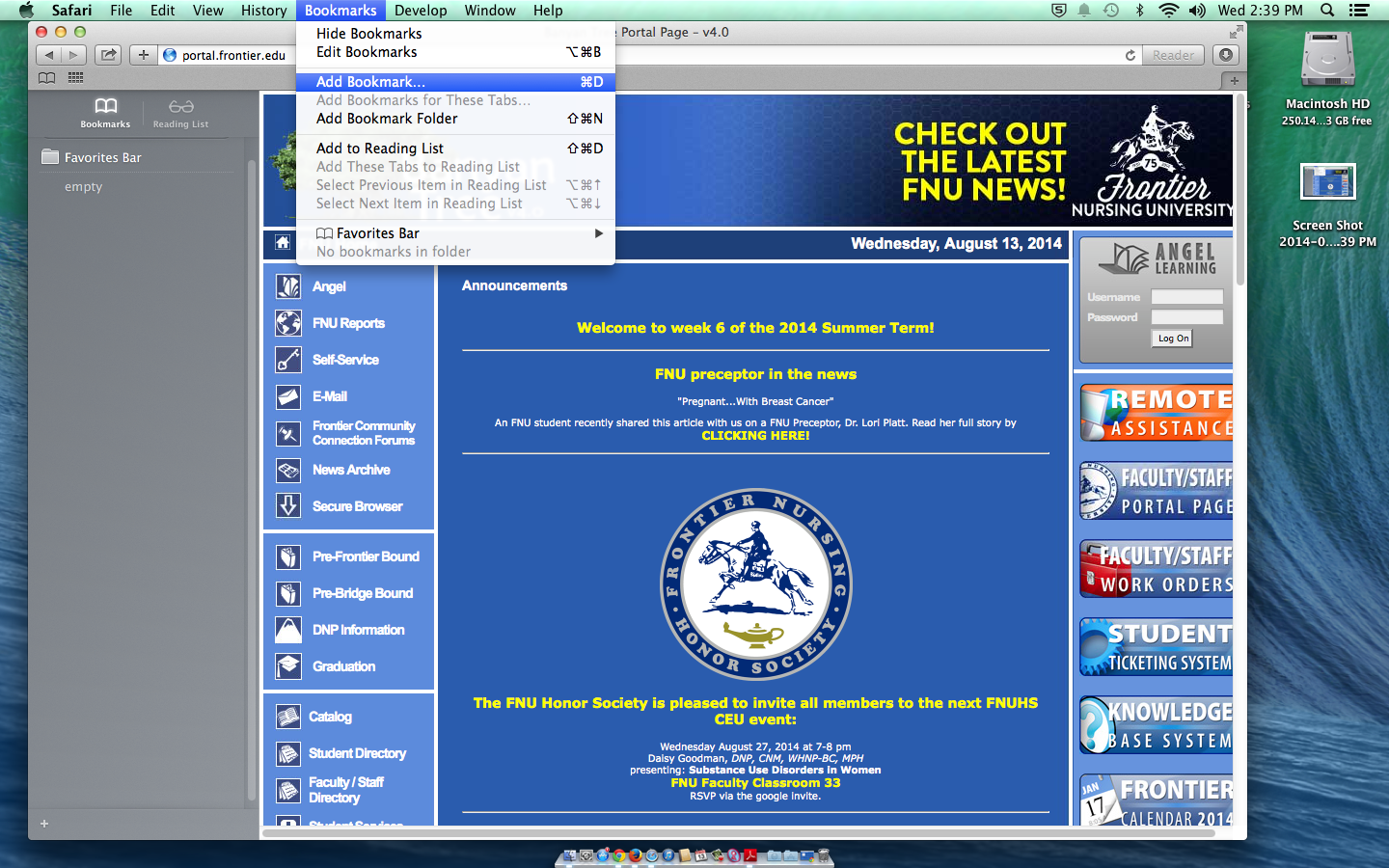Image resolution: width=1389 pixels, height=868 pixels.
Task: Select Add Bookmark… menu item
Action: (x=455, y=82)
